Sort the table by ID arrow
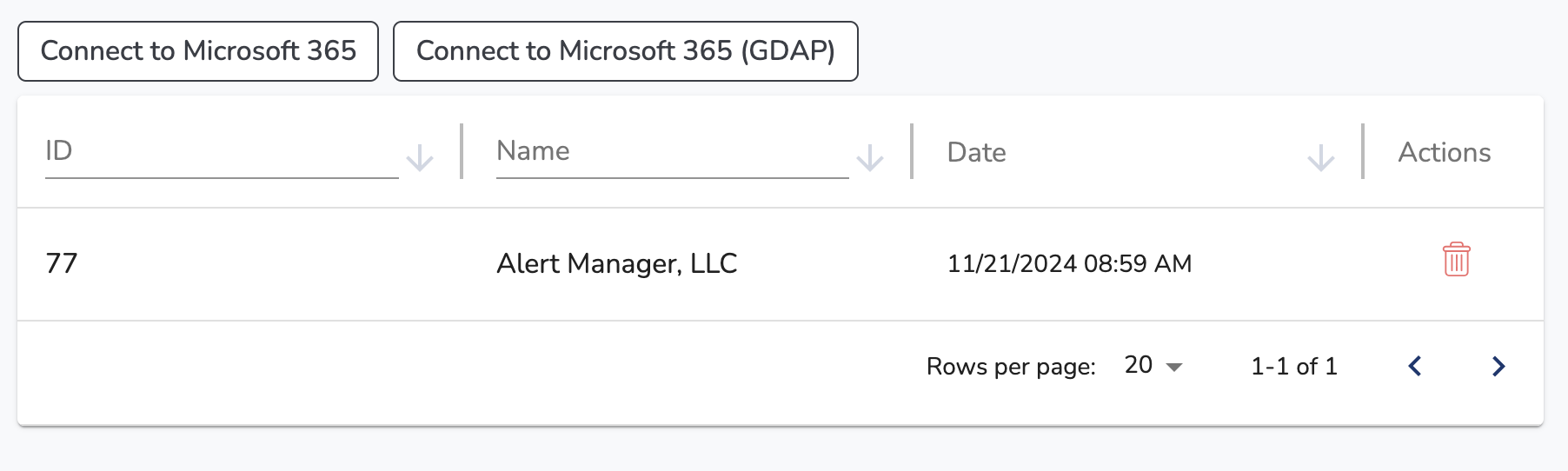The image size is (1568, 471). 420,158
